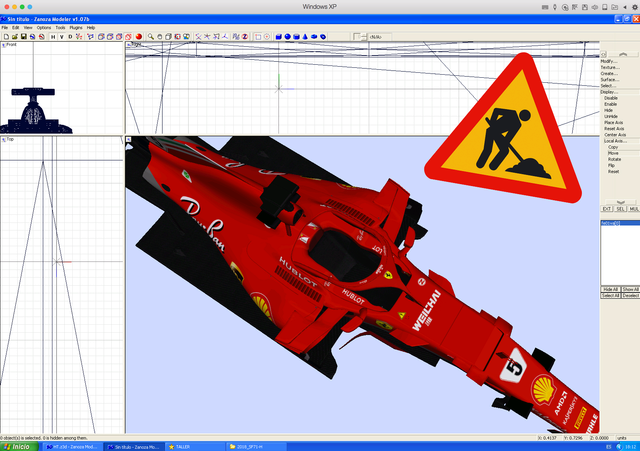
Task: Click the rectangle select mode icon
Action: tap(258, 37)
